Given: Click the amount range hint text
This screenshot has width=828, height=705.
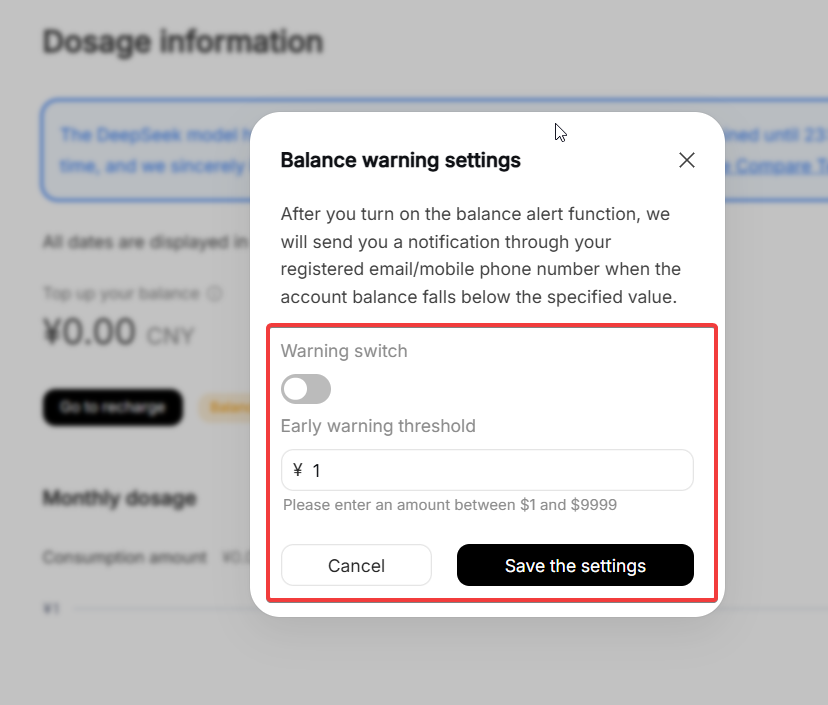Looking at the screenshot, I should point(450,505).
